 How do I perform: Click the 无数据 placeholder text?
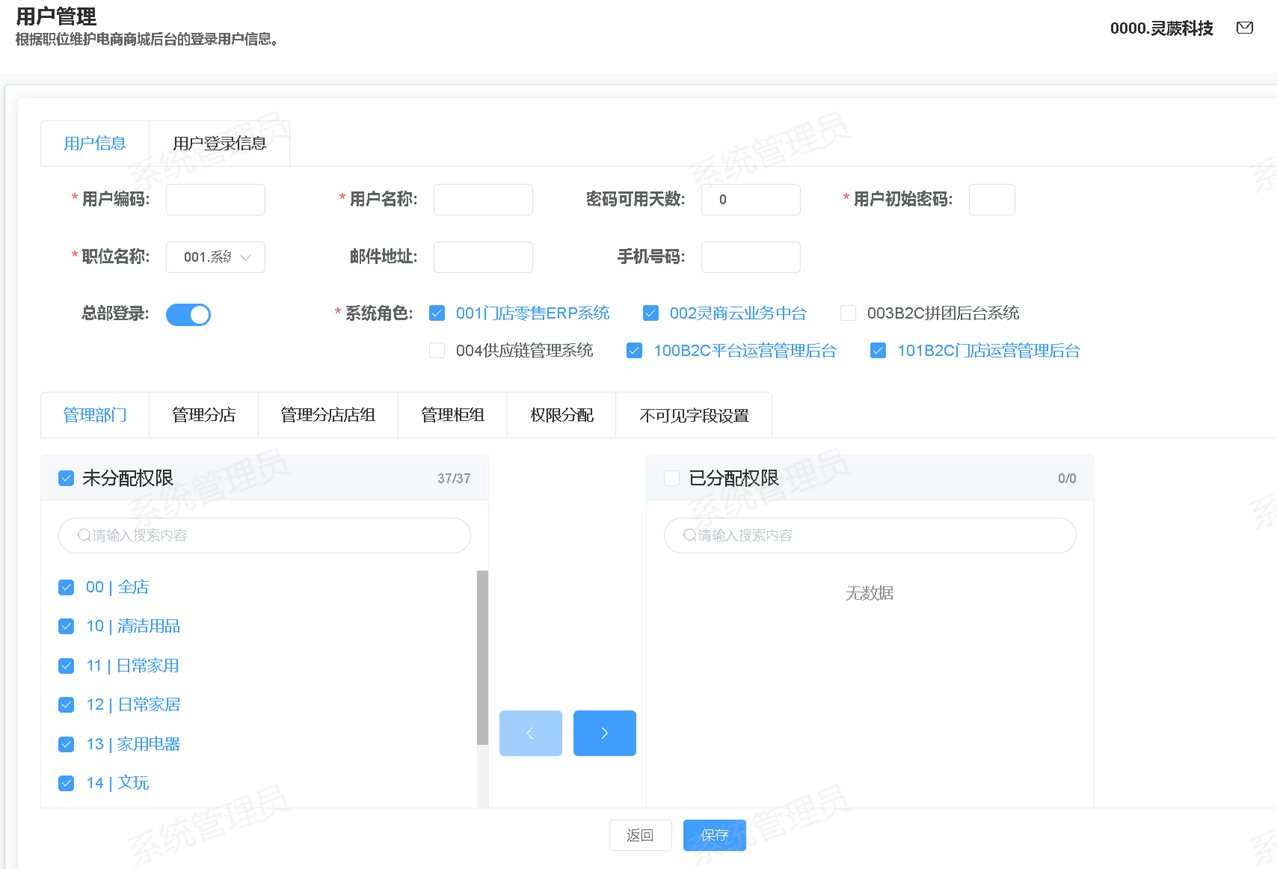click(870, 593)
